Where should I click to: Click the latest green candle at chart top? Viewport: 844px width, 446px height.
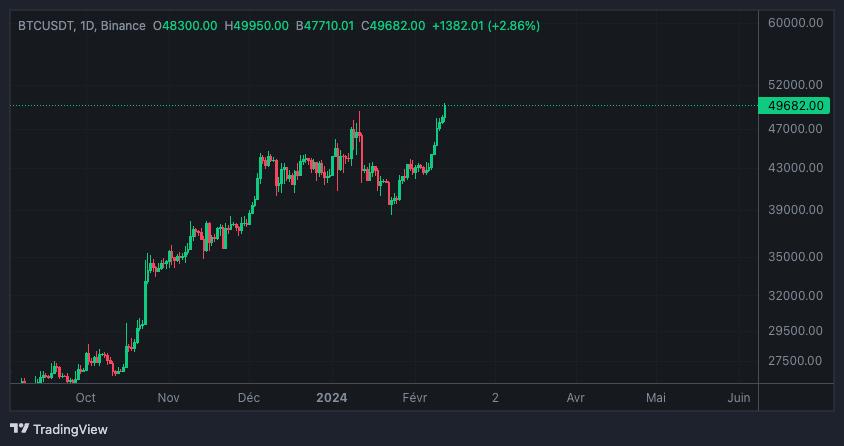[x=445, y=110]
